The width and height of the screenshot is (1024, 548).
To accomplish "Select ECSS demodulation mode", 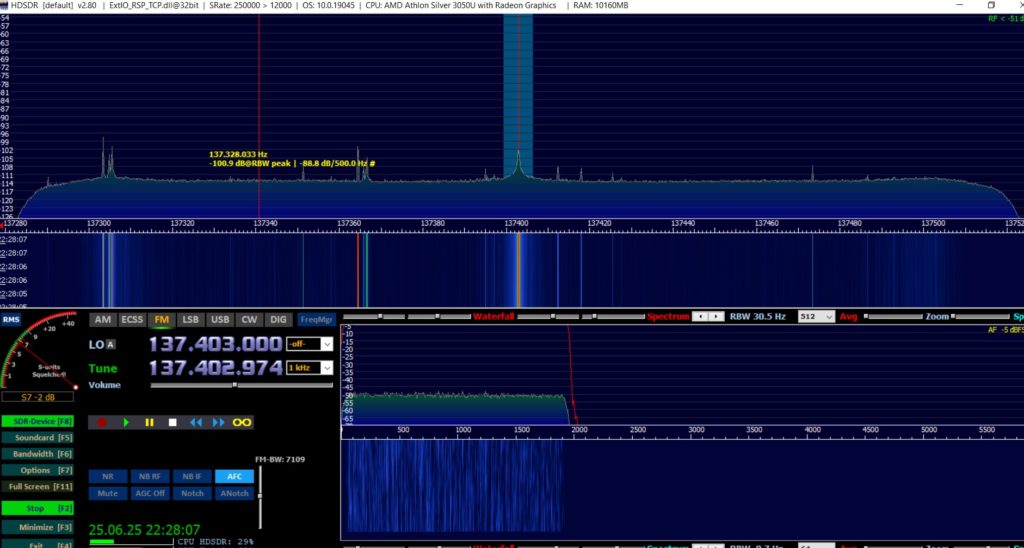I will 132,319.
